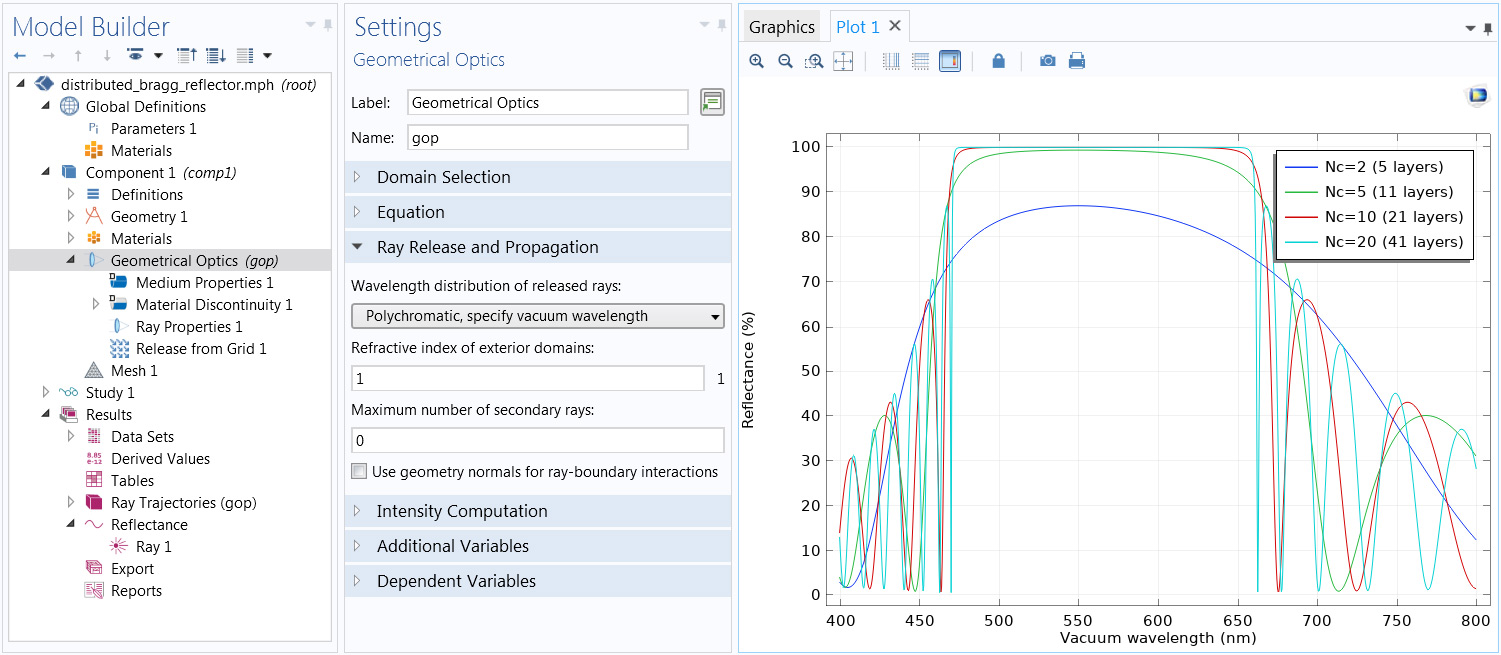Open the wavelength distribution dropdown
The image size is (1501, 655).
537,316
